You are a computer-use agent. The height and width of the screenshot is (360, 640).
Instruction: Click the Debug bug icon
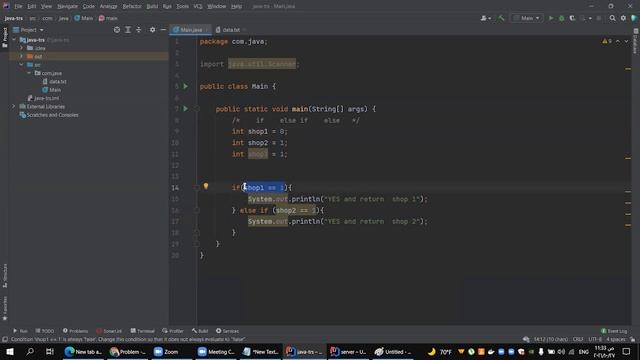coord(562,18)
